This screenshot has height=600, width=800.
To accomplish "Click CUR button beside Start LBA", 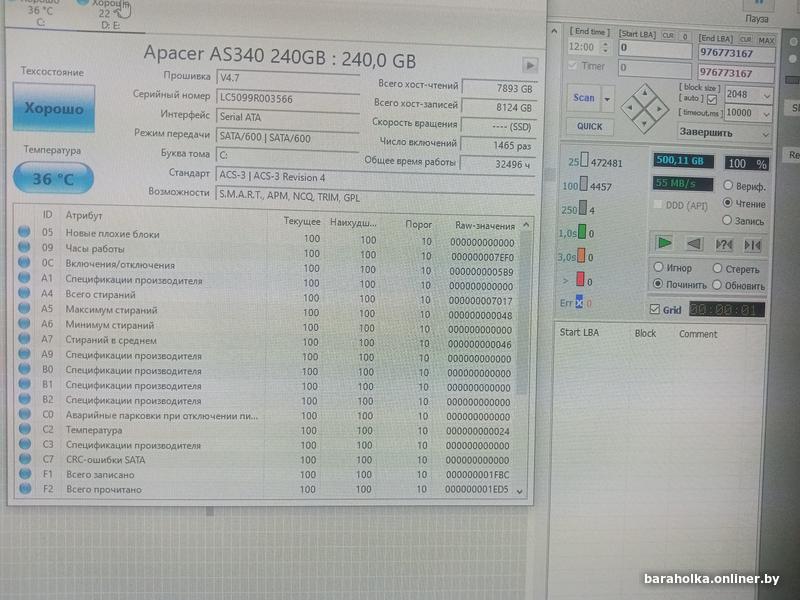I will (x=667, y=36).
